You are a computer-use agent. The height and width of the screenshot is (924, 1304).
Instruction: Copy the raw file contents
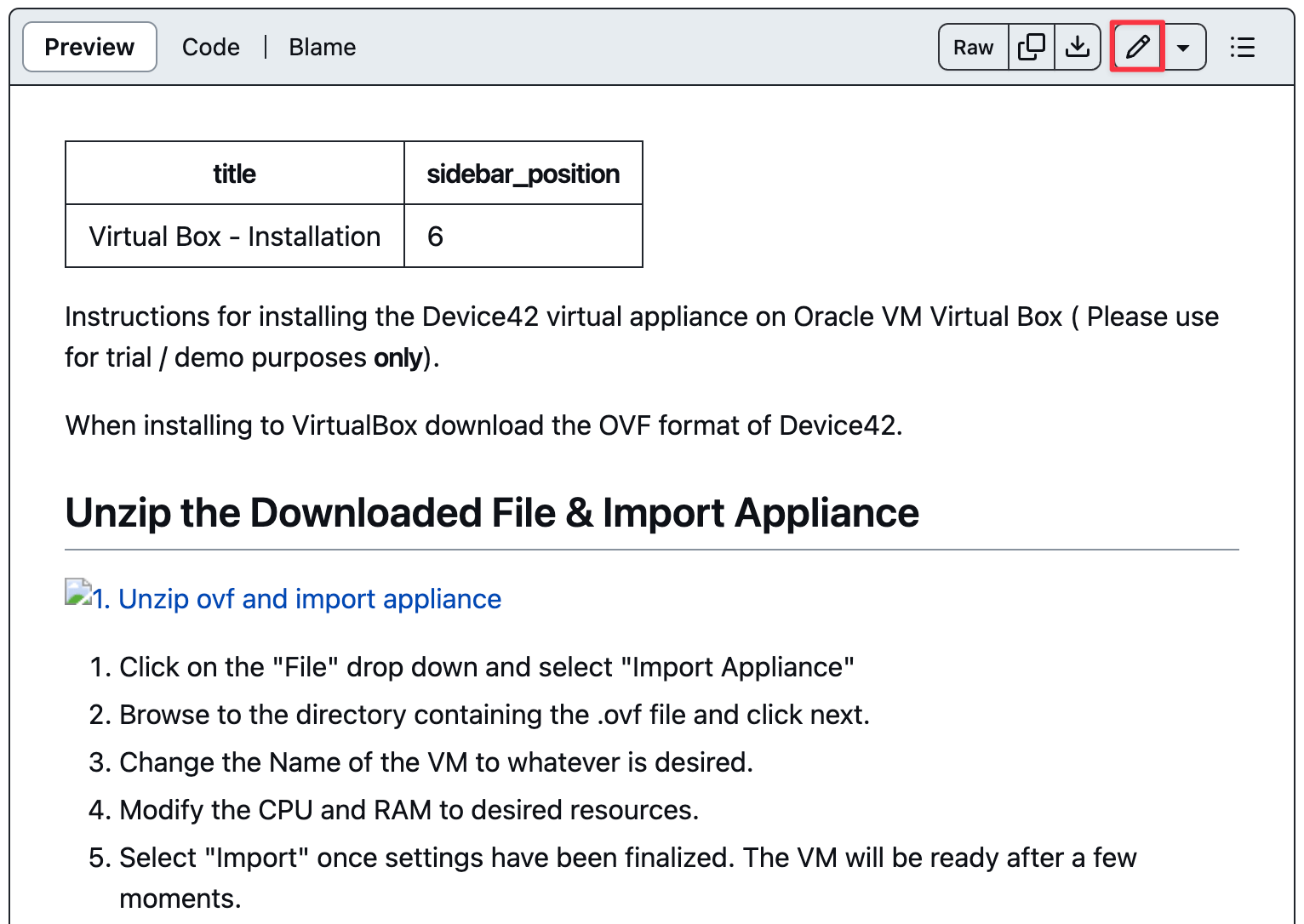coord(1031,47)
